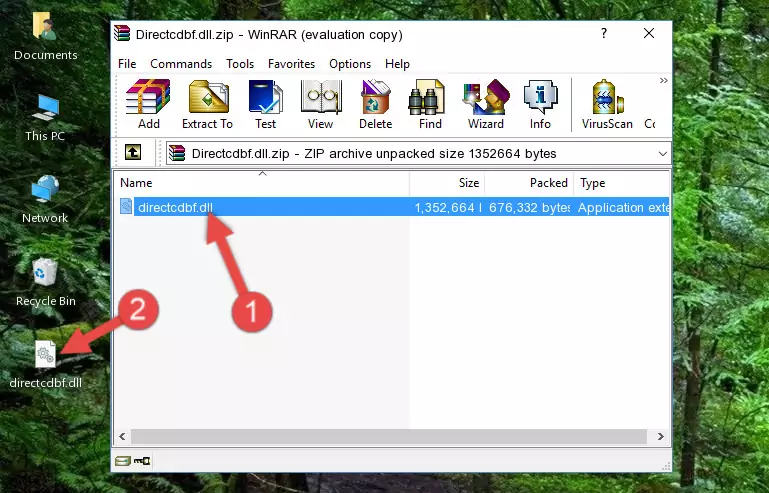The image size is (769, 493).
Task: Click the Application extension type cell
Action: (623, 208)
